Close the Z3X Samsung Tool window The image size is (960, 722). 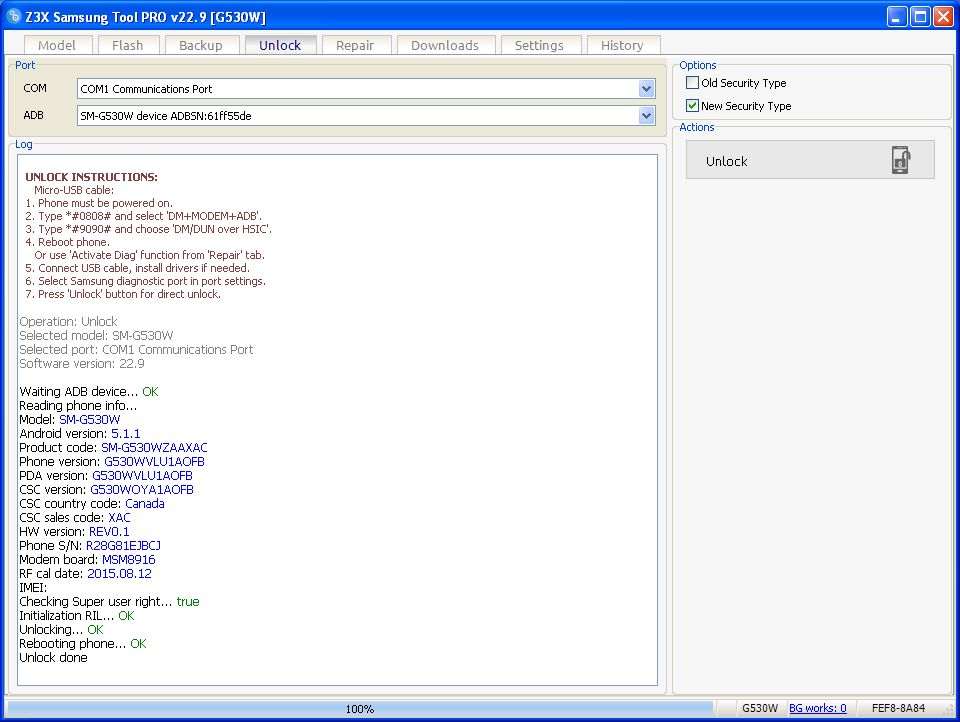click(x=943, y=17)
